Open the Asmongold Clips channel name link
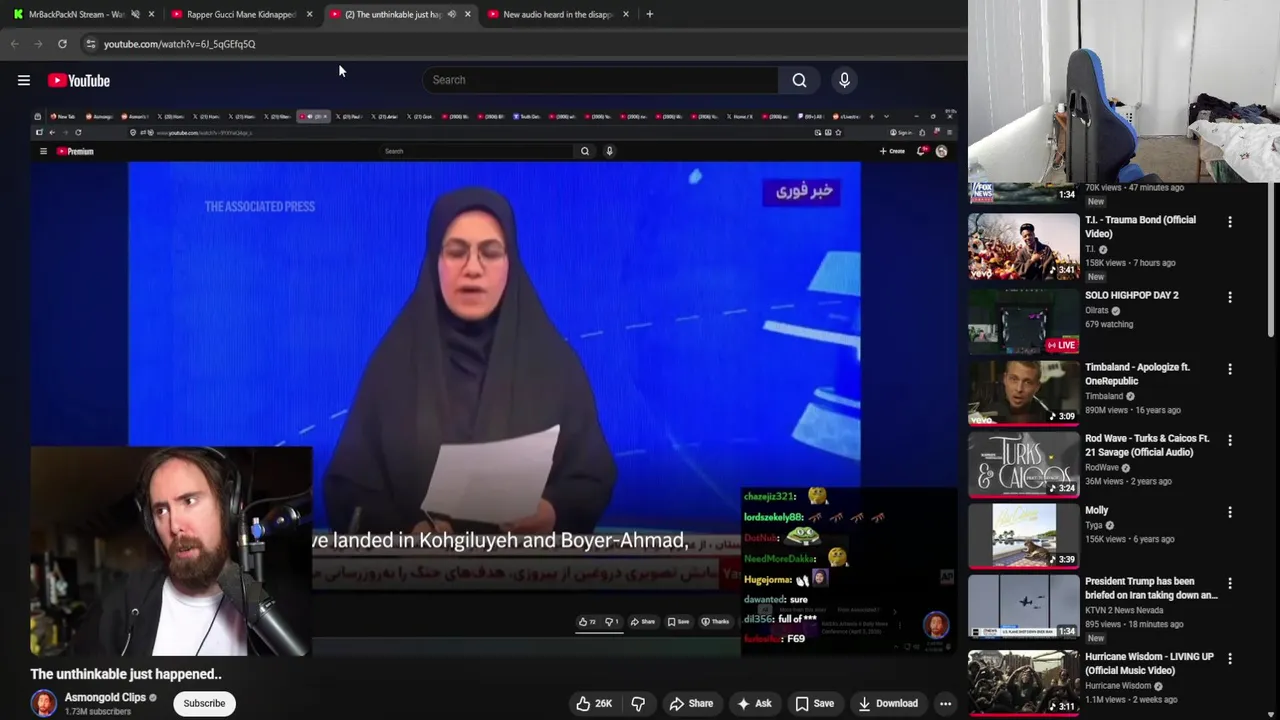1280x720 pixels. (x=105, y=697)
